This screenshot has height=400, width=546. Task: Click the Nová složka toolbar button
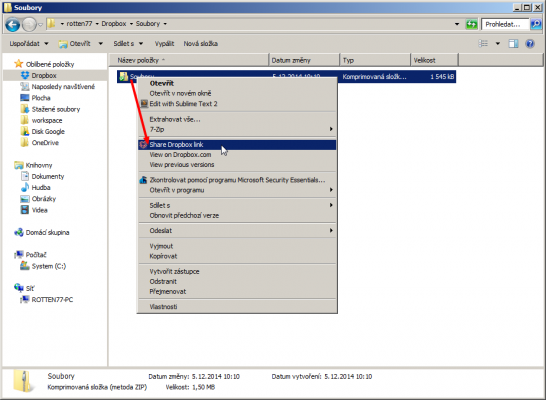[x=201, y=44]
